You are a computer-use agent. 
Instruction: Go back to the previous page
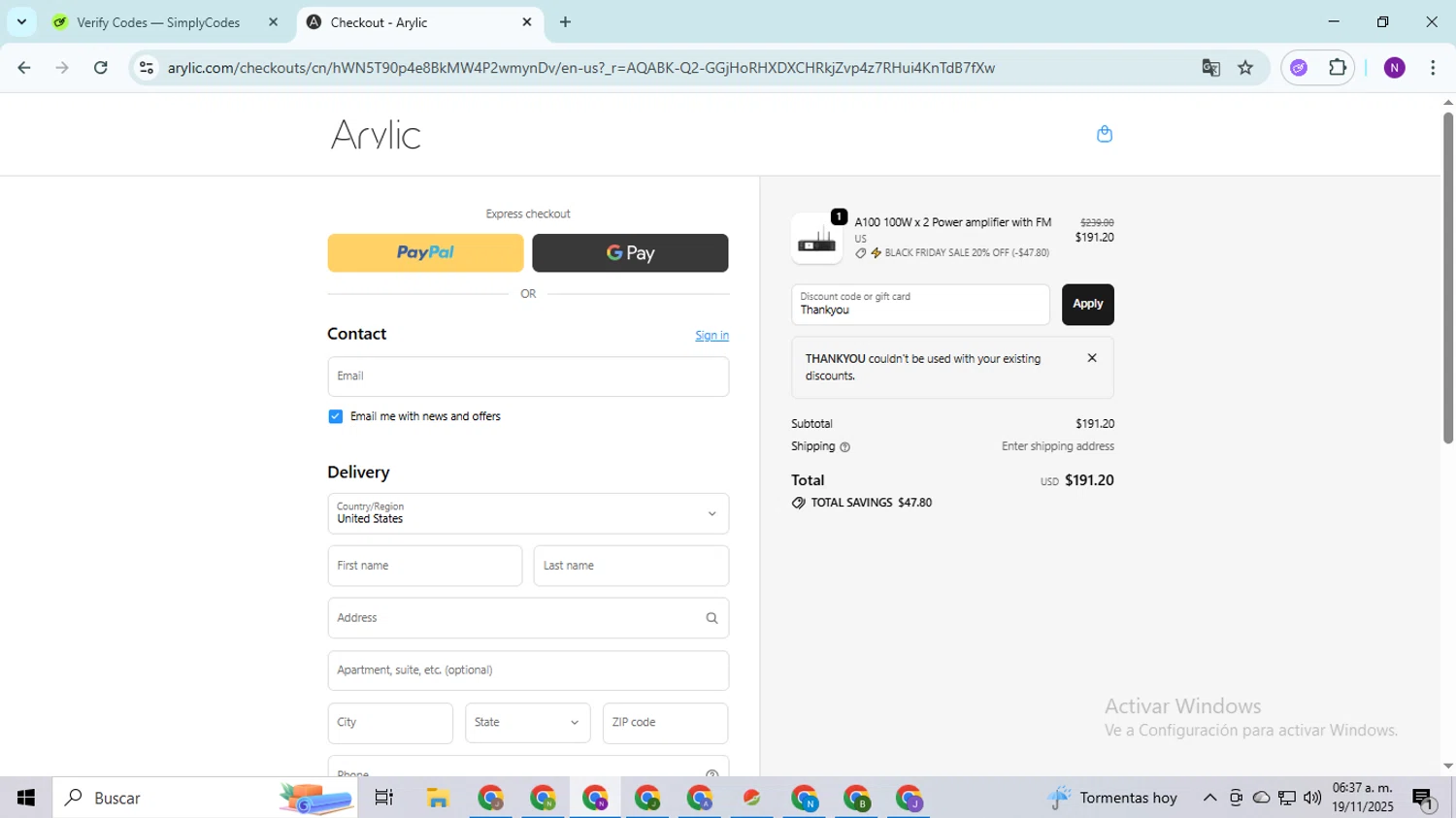tap(24, 68)
